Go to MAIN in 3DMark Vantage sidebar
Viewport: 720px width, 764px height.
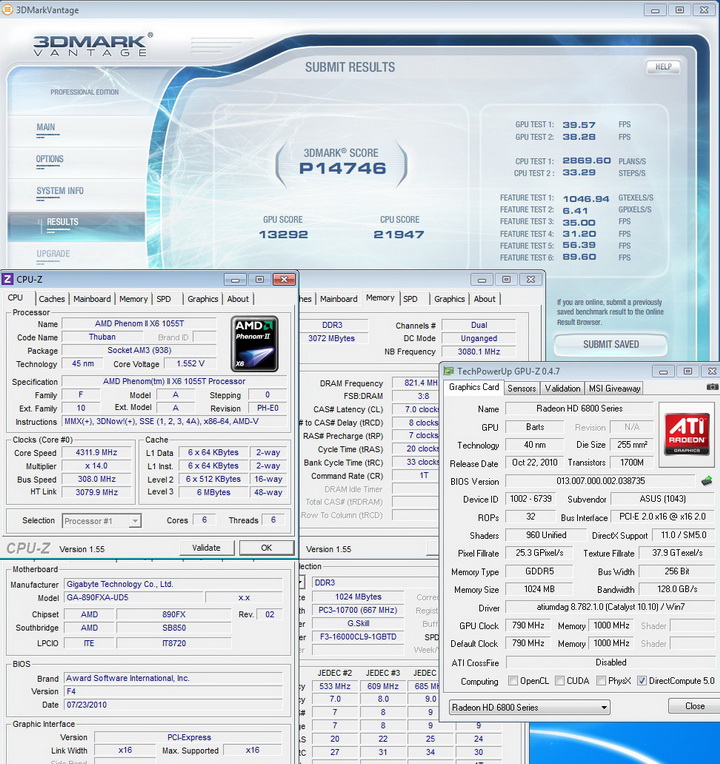click(46, 127)
